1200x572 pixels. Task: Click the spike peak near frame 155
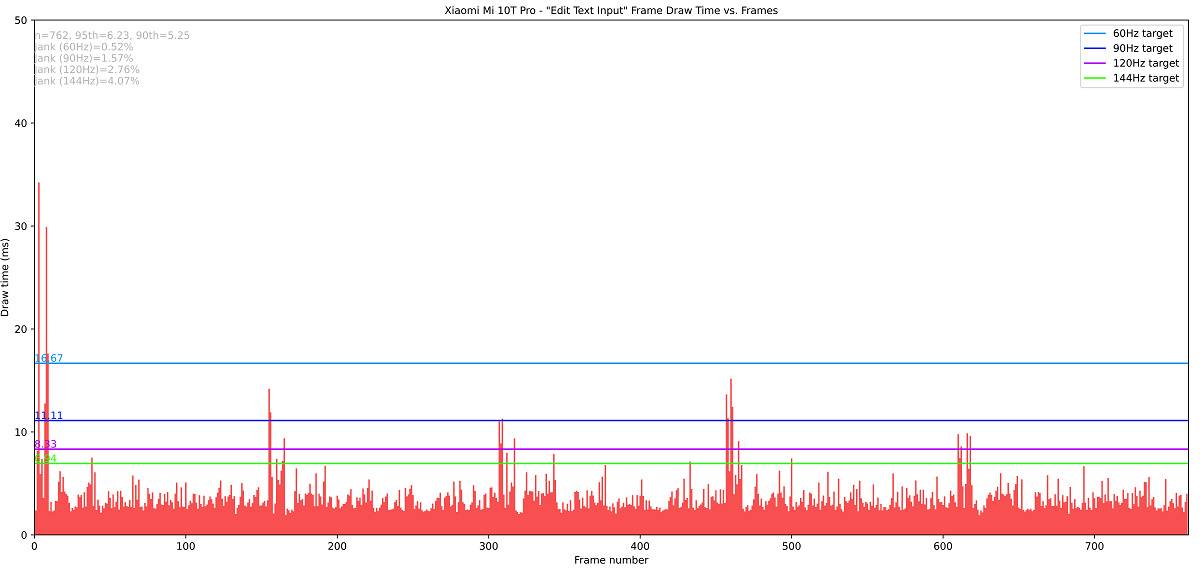[x=269, y=390]
